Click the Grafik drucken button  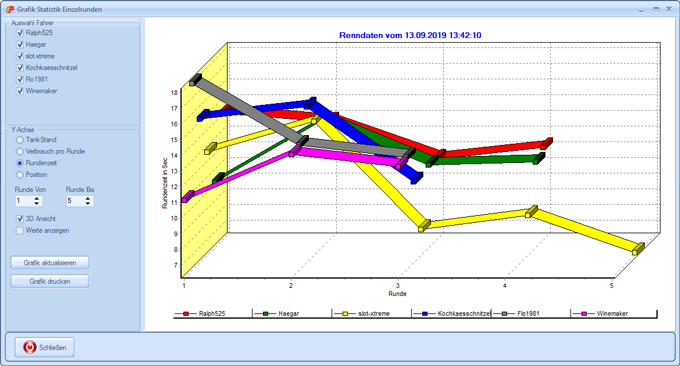point(50,281)
